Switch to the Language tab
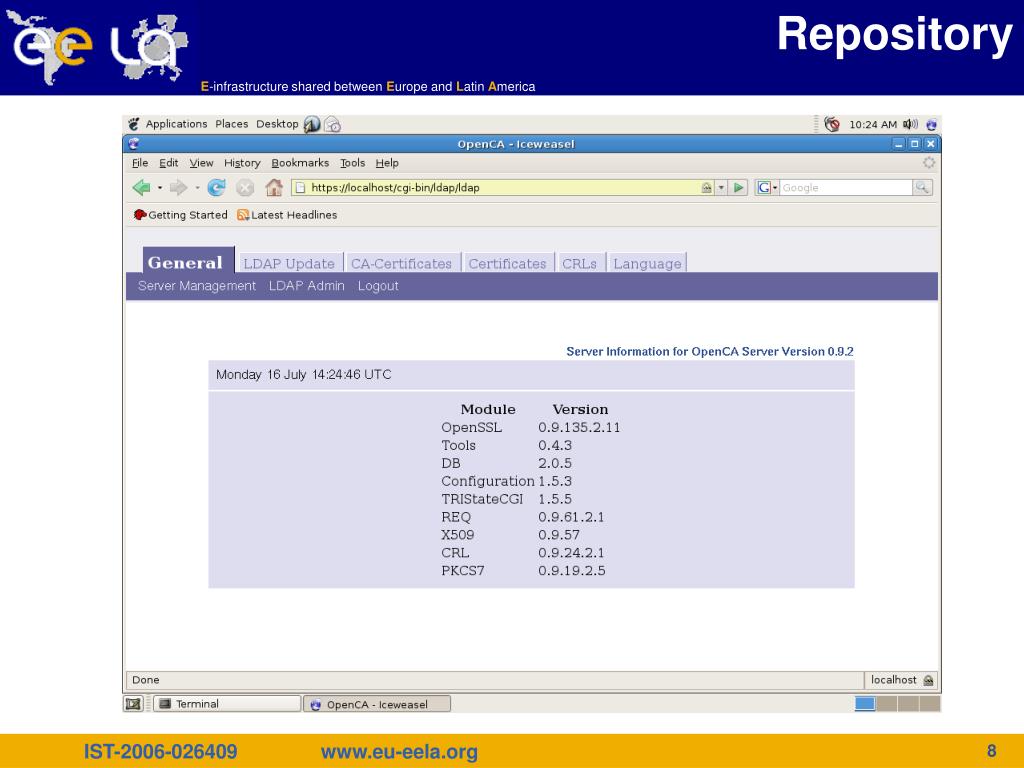Viewport: 1024px width, 768px height. pos(647,263)
